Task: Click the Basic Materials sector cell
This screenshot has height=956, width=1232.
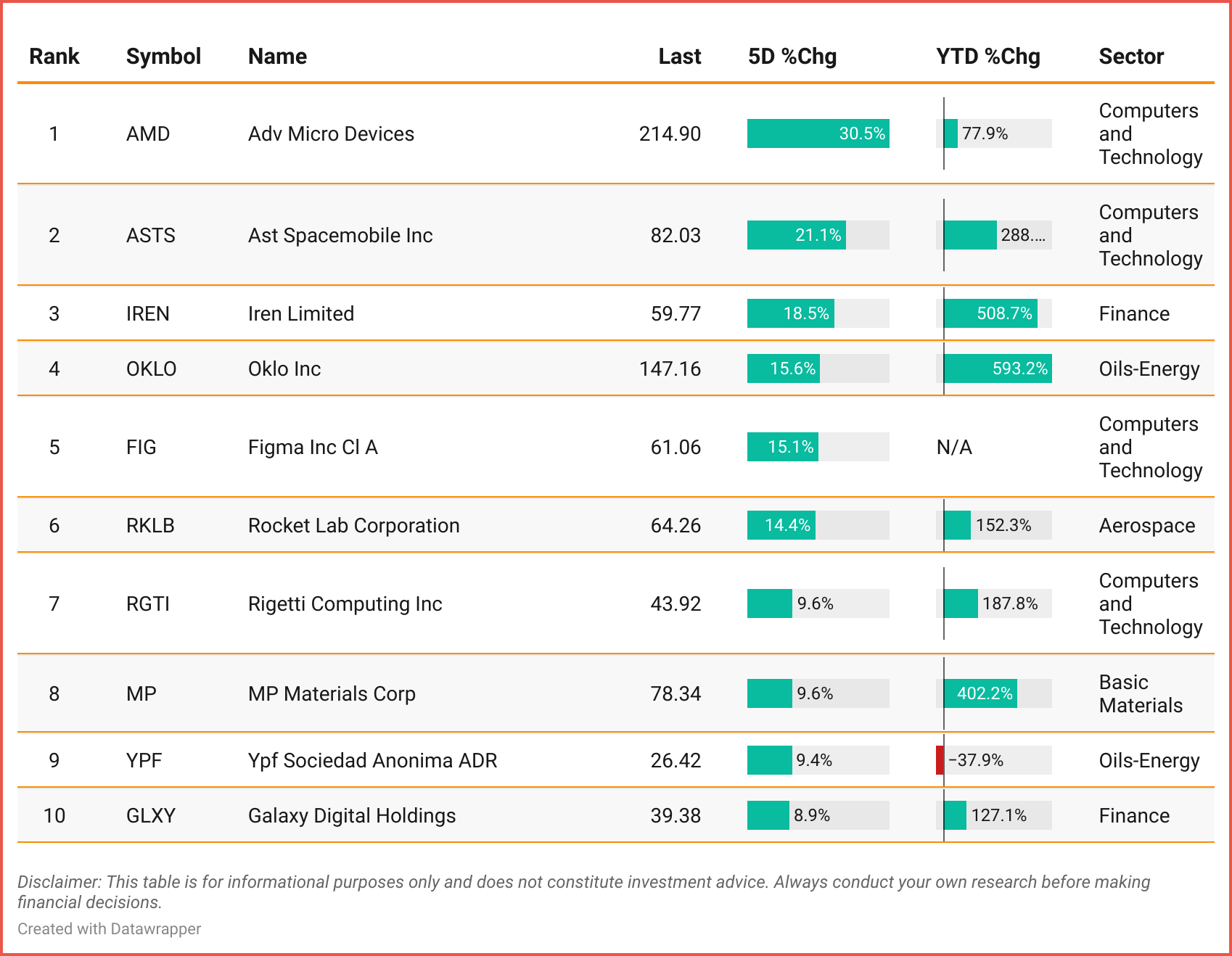Action: click(1140, 694)
